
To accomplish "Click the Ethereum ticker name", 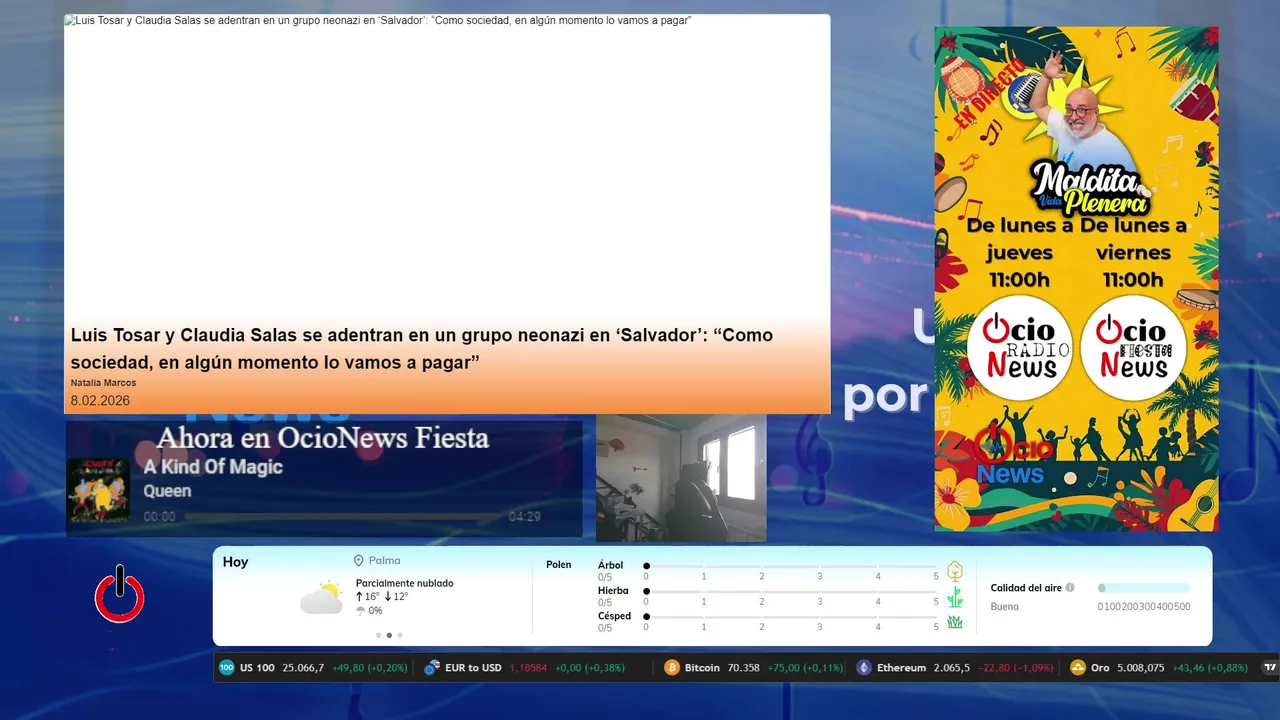I will point(901,668).
